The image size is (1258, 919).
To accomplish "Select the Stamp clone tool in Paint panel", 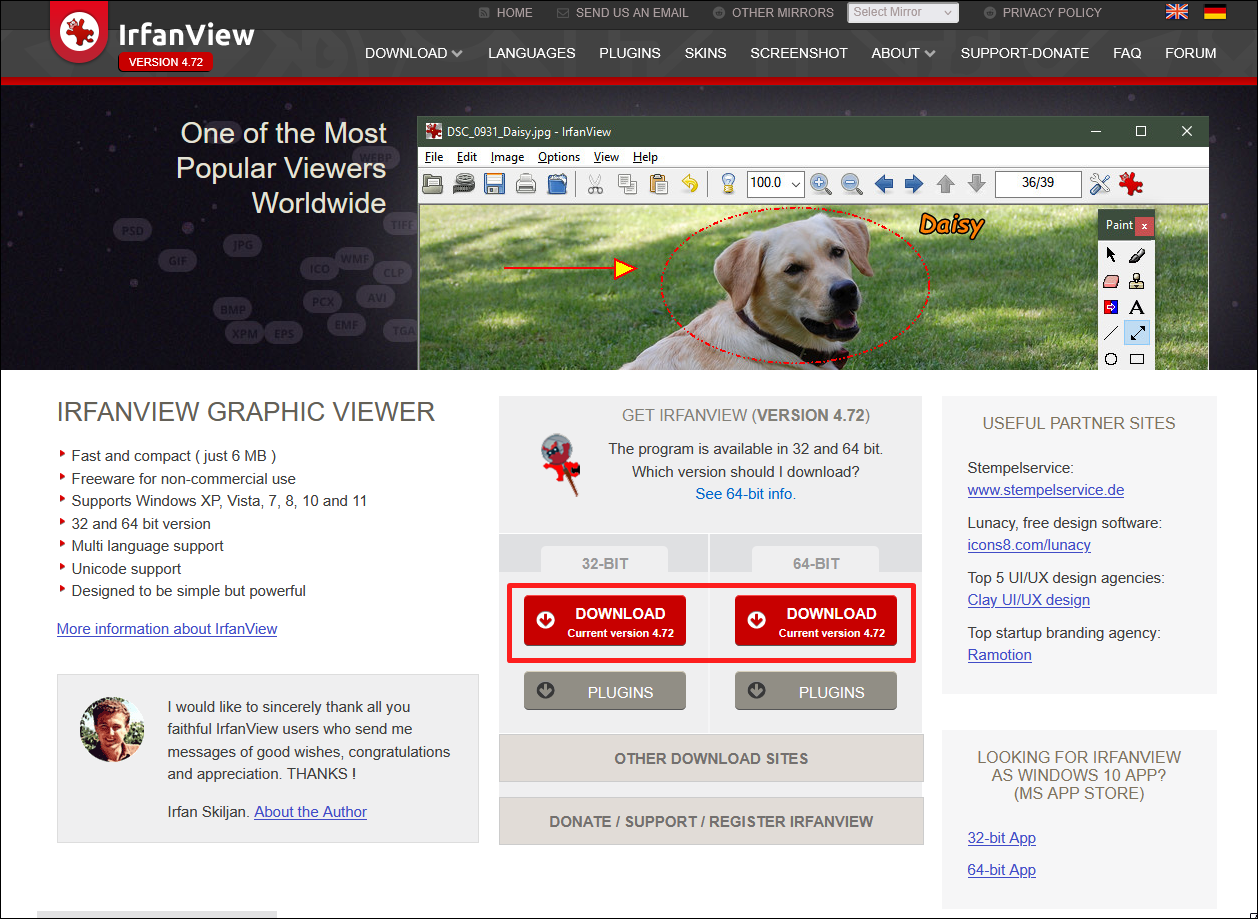I will (x=1137, y=281).
